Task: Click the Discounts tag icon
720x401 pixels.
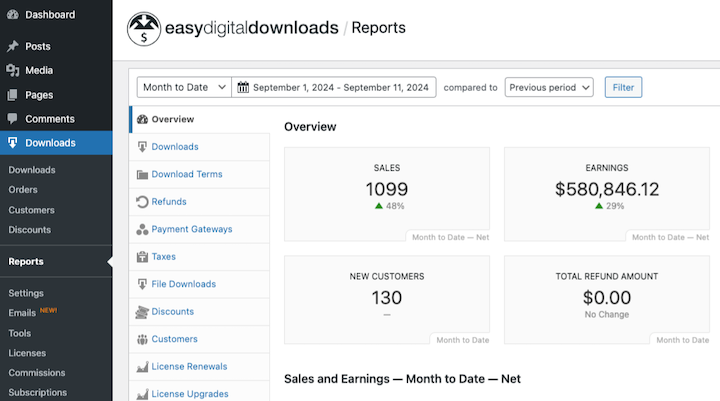Action: (x=142, y=312)
